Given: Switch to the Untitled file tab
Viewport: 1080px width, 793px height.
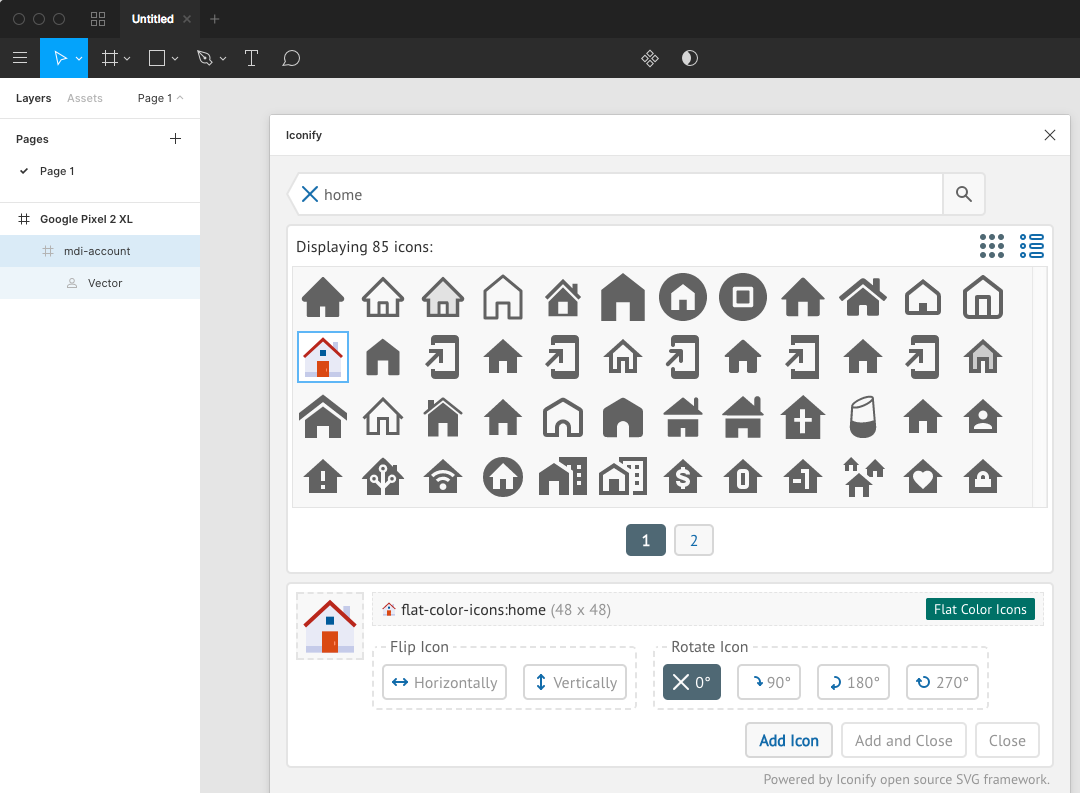Looking at the screenshot, I should [152, 19].
